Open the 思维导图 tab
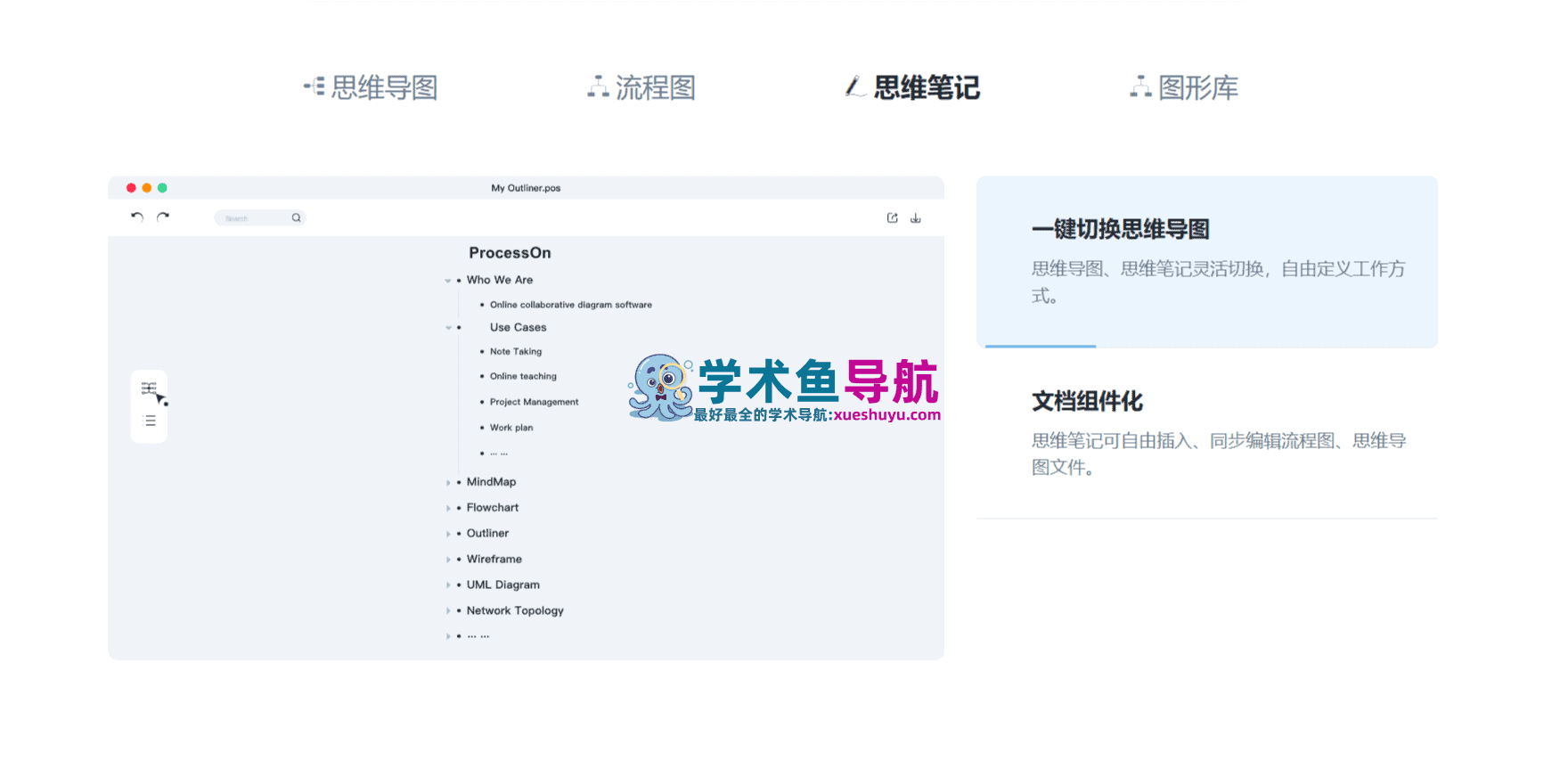 371,87
